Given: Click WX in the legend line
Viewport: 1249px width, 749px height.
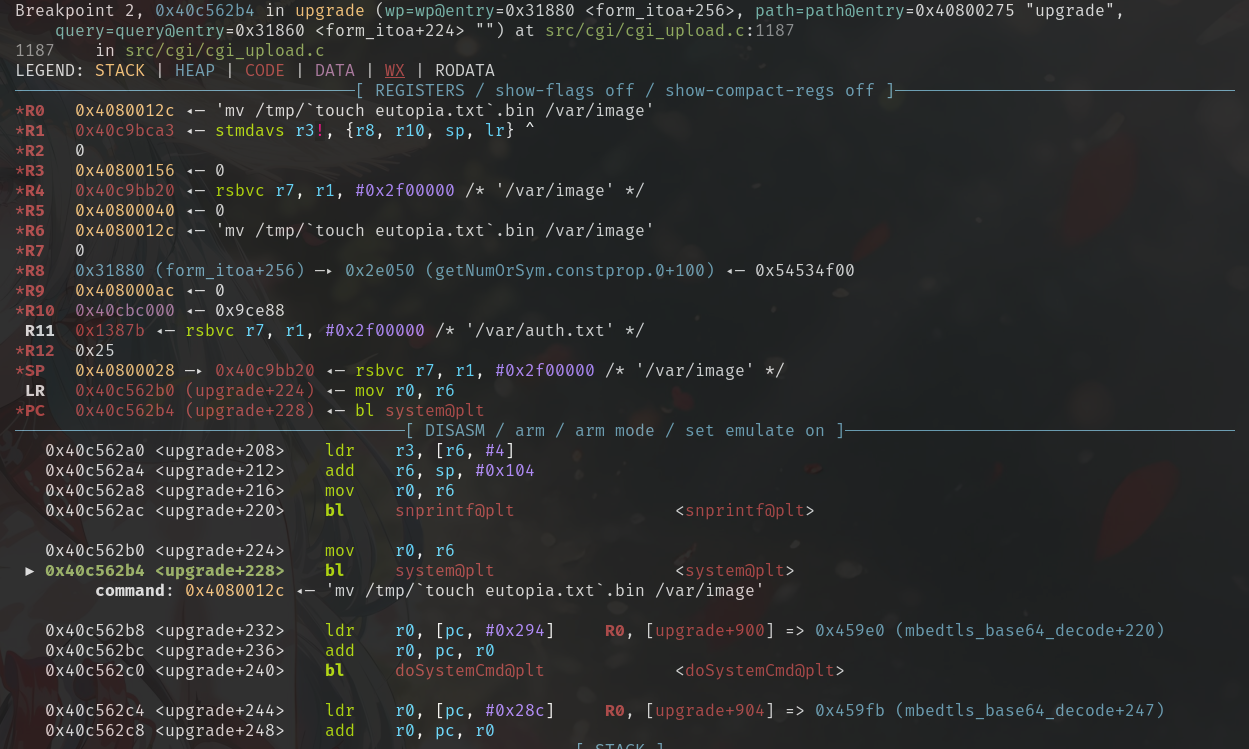Looking at the screenshot, I should coord(395,70).
